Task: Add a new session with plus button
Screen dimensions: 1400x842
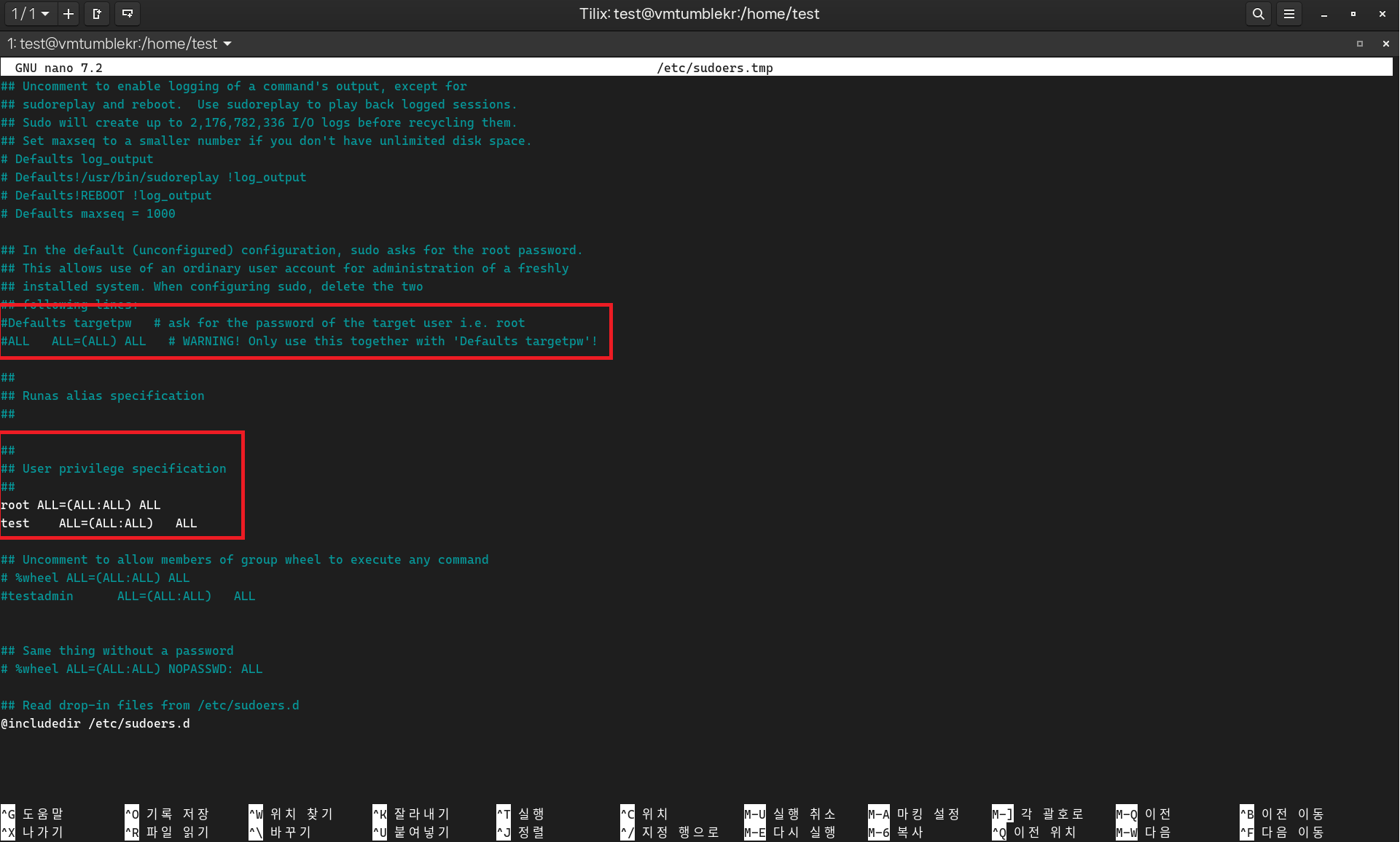Action: [x=69, y=14]
